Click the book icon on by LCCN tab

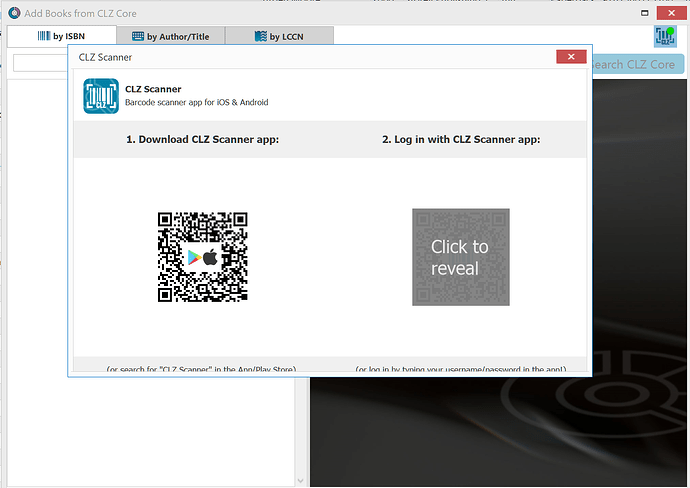(x=261, y=37)
